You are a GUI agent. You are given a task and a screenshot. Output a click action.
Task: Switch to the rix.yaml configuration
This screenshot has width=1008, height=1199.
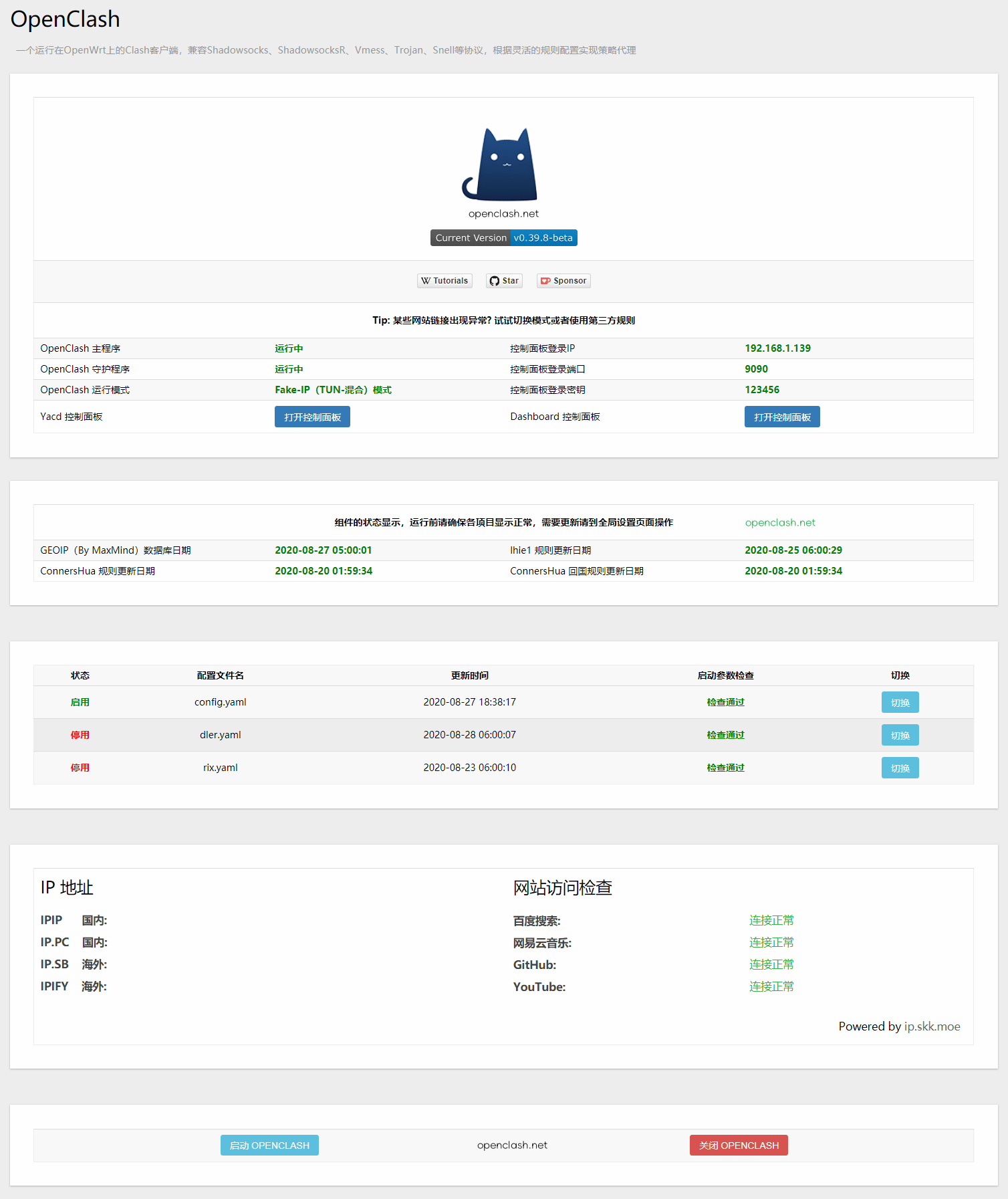click(900, 768)
